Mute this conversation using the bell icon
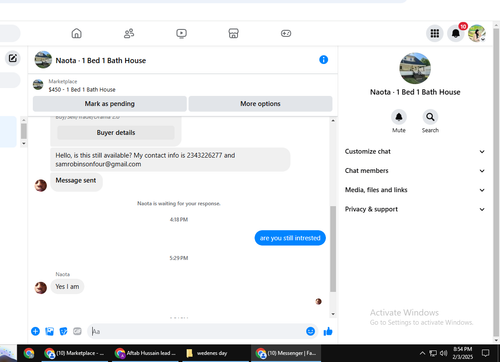 (x=399, y=117)
